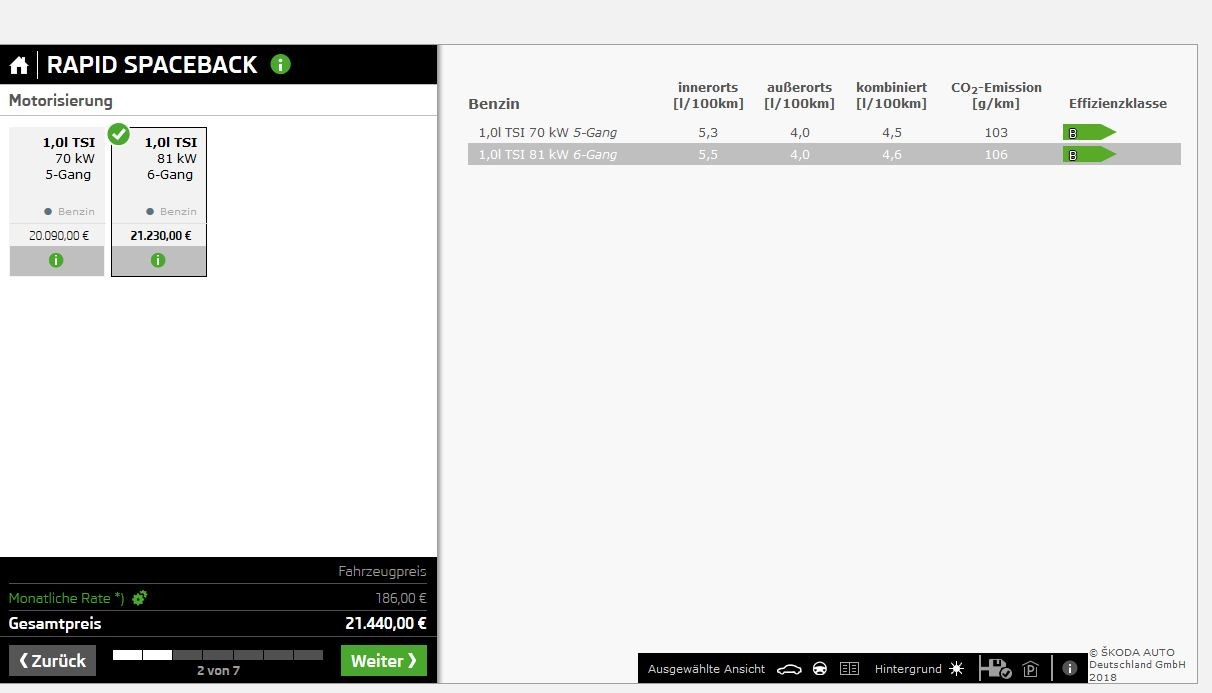Click the Gesamtpreis 21.440,00 € value
The height and width of the screenshot is (693, 1212).
(x=386, y=623)
